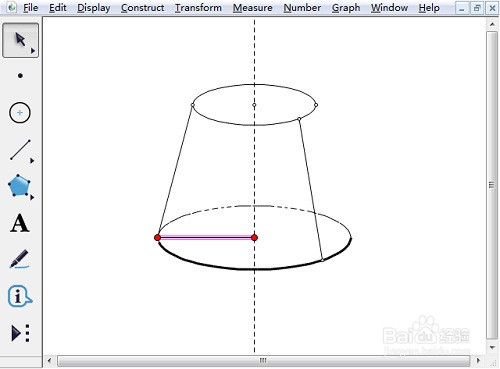Click the Sketchpad document icon in menu bar

(x=12, y=7)
